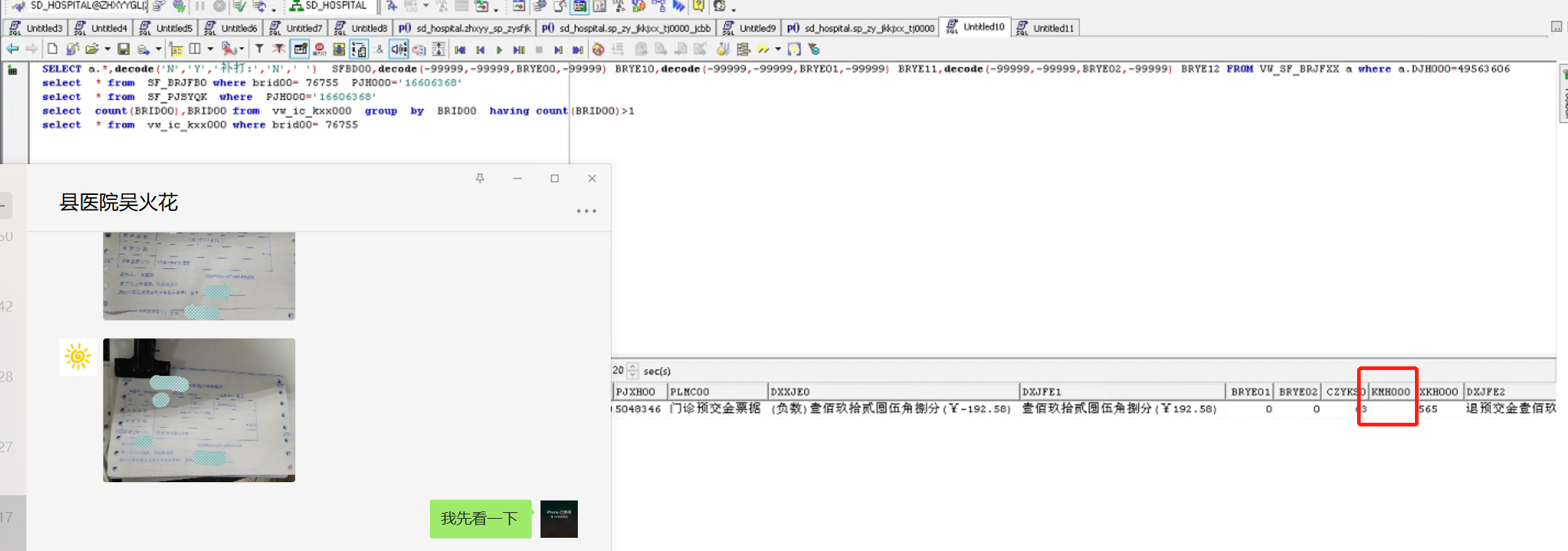1568x551 pixels.
Task: Click the run-to-cursor play icon
Action: coord(519,50)
